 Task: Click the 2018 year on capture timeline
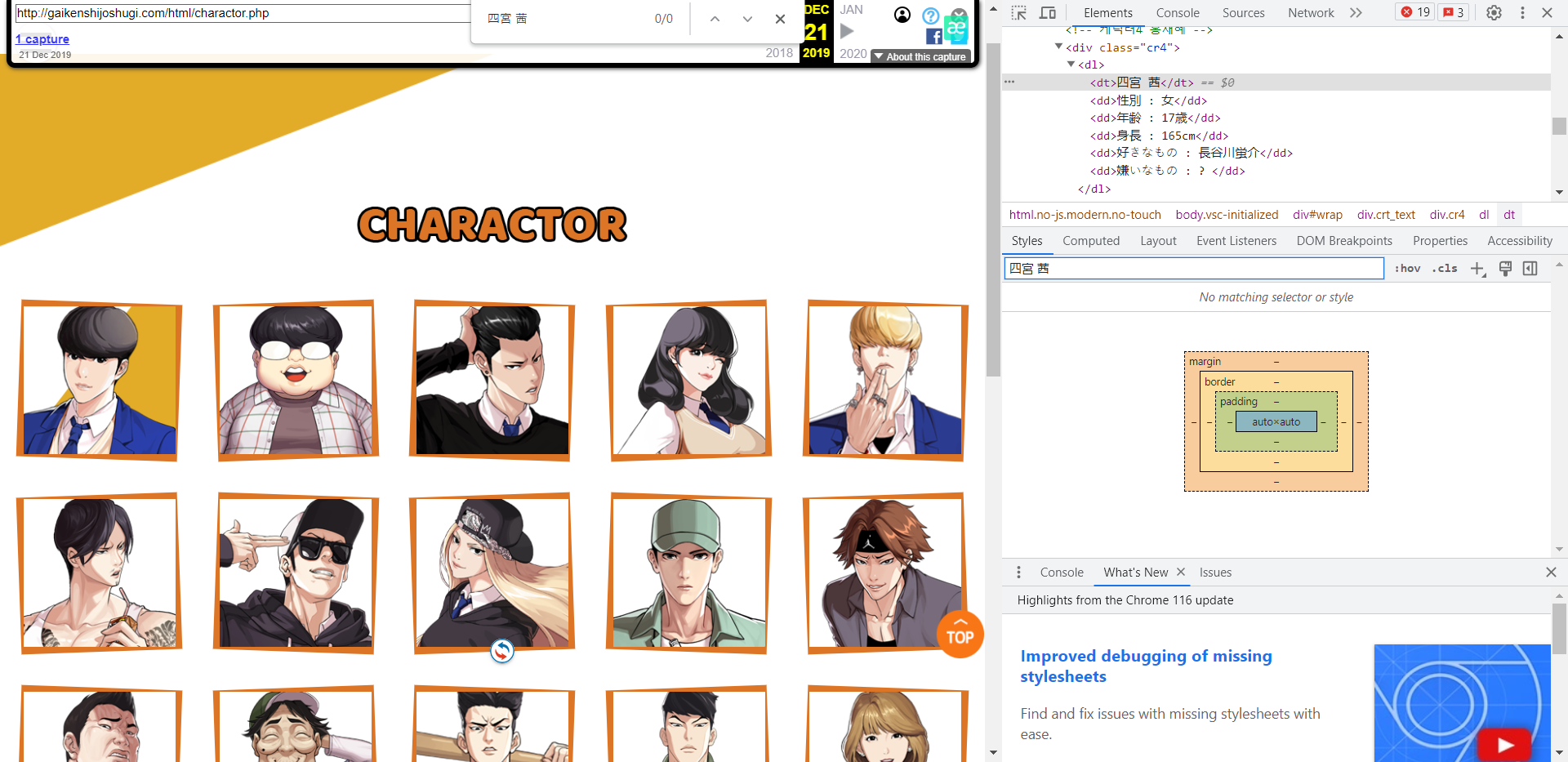point(779,53)
